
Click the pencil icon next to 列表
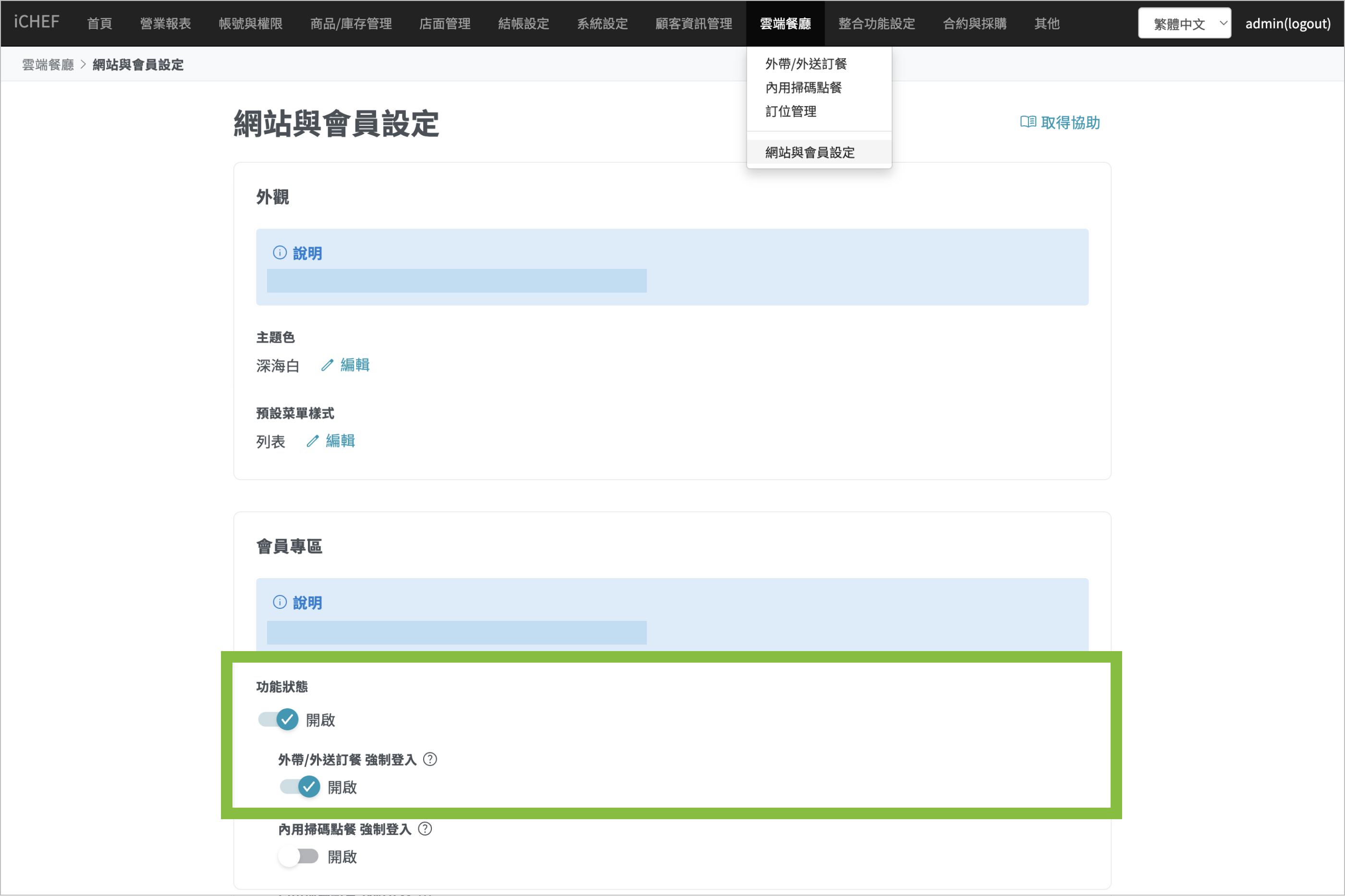click(312, 441)
